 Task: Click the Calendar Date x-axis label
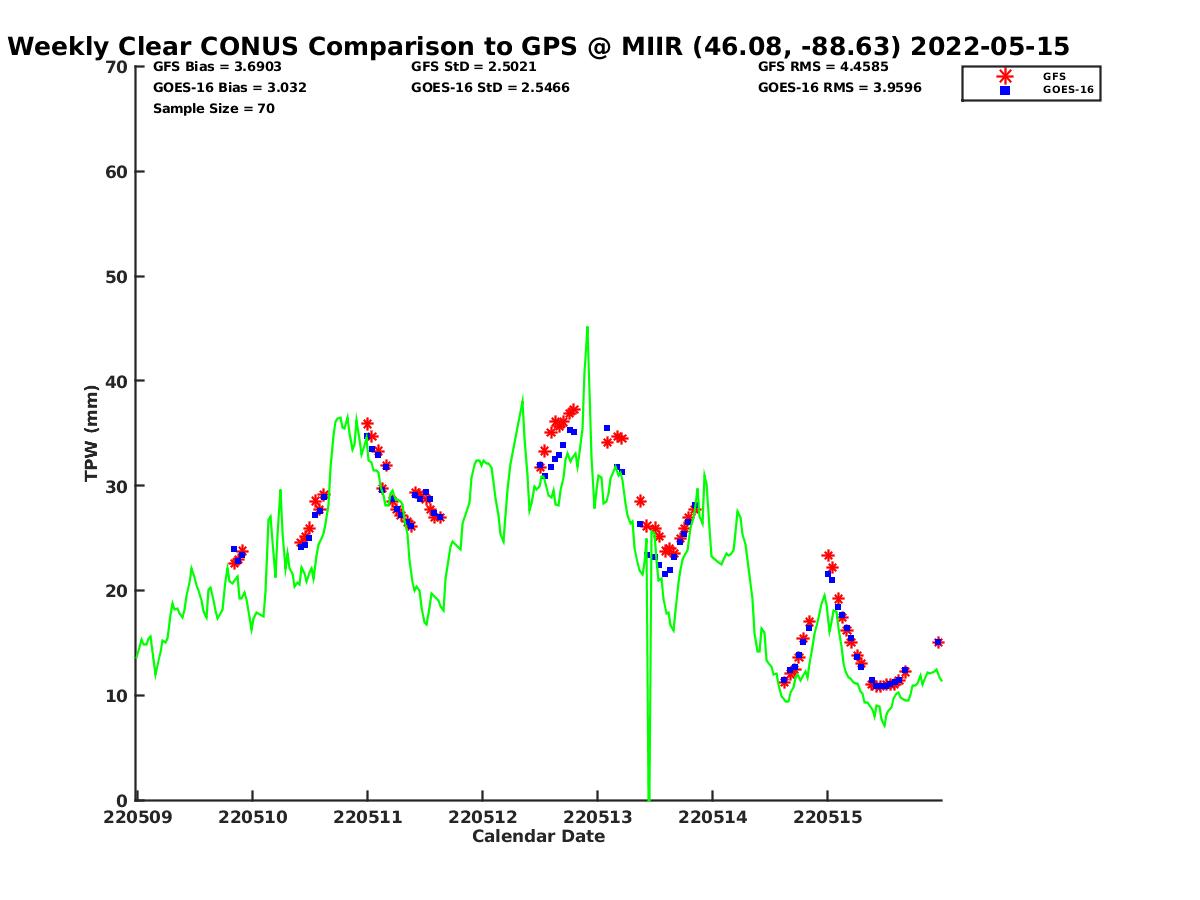pos(538,837)
